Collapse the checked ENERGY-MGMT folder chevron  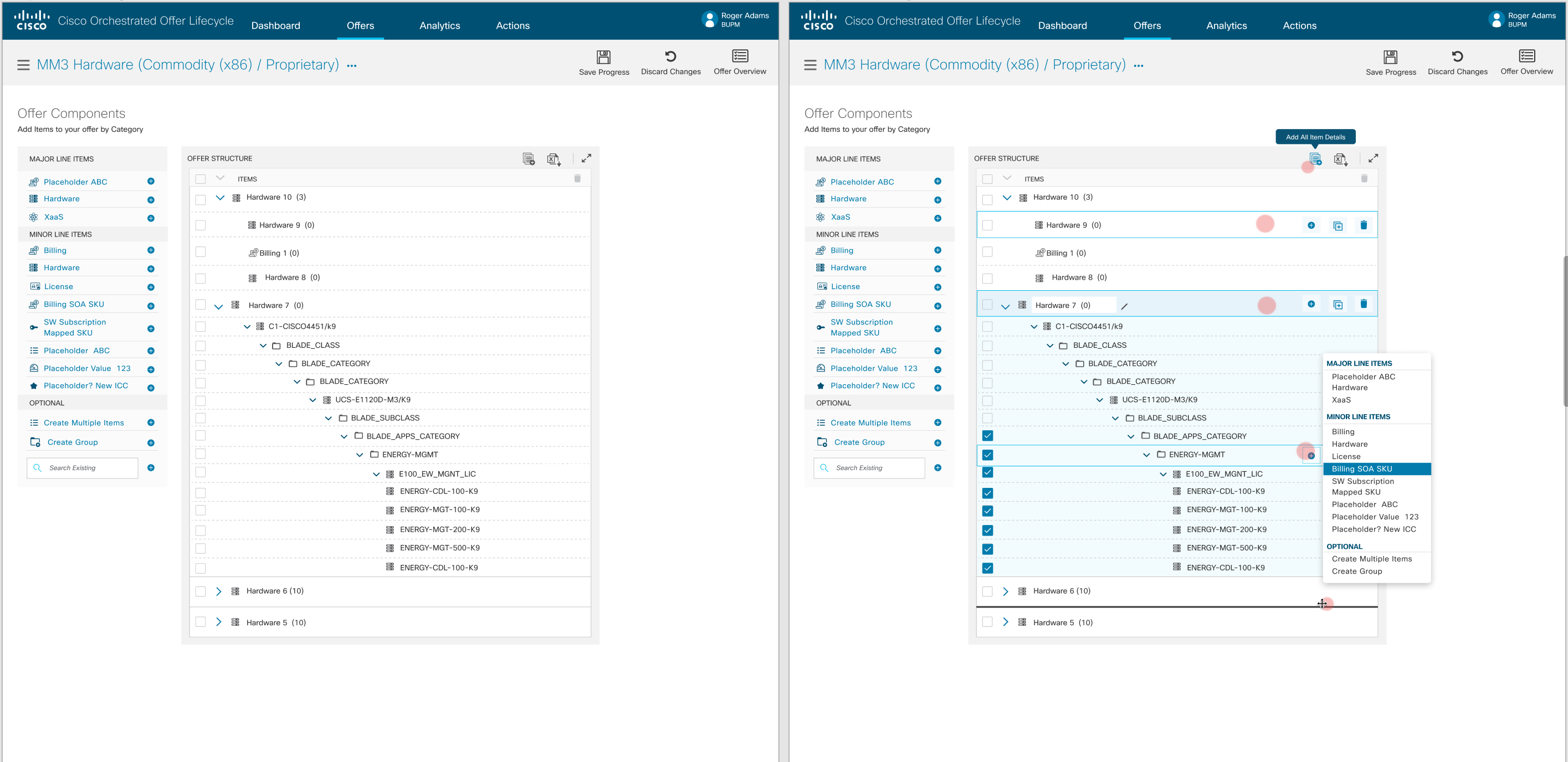point(1146,455)
